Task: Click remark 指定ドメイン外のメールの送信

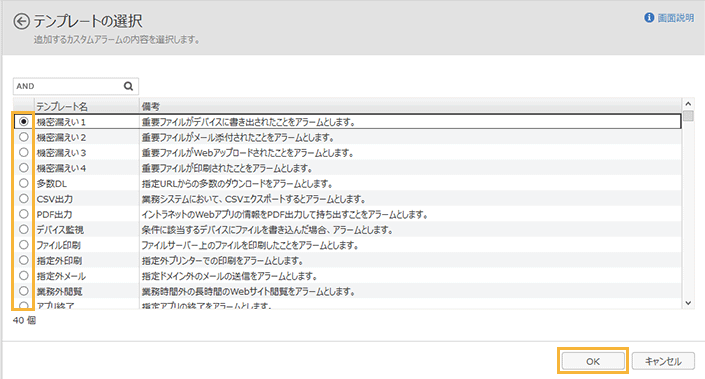Action: pos(230,276)
